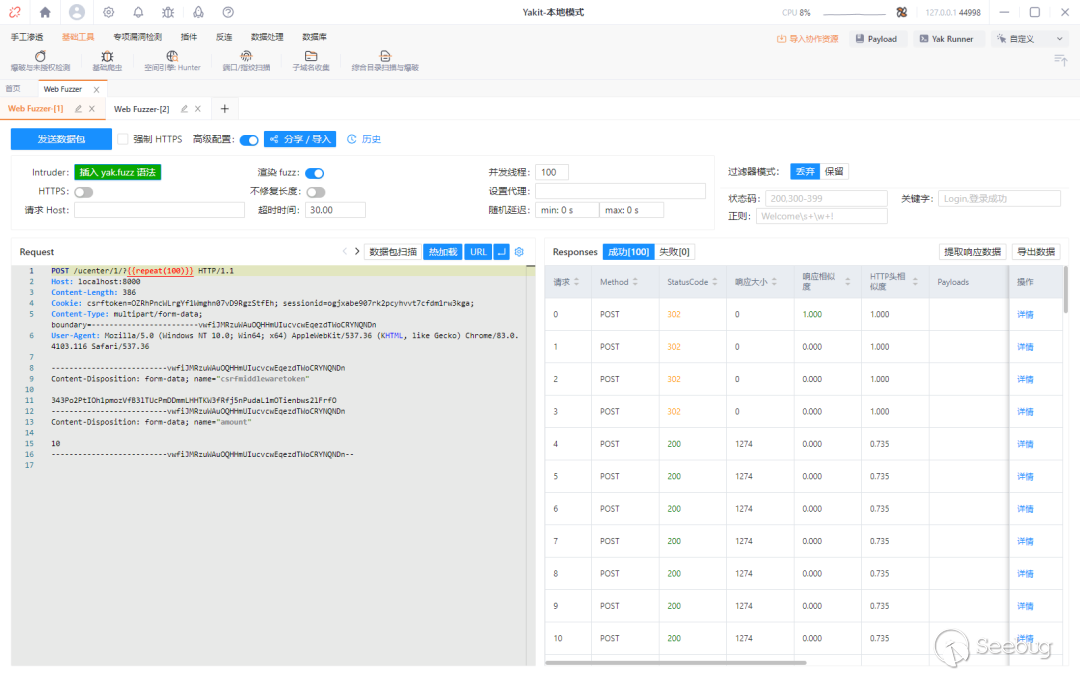
Task: Click 发送数据包 send button
Action: point(61,139)
